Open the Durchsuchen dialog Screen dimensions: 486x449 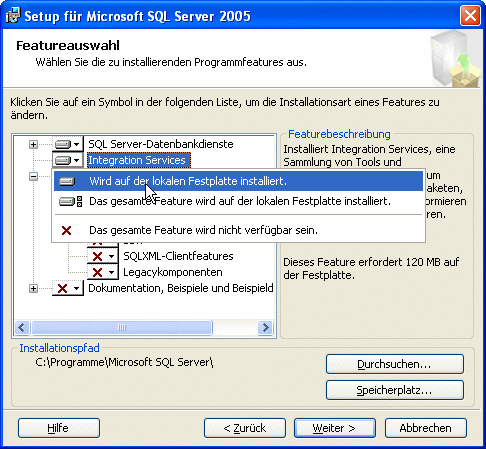(x=395, y=364)
